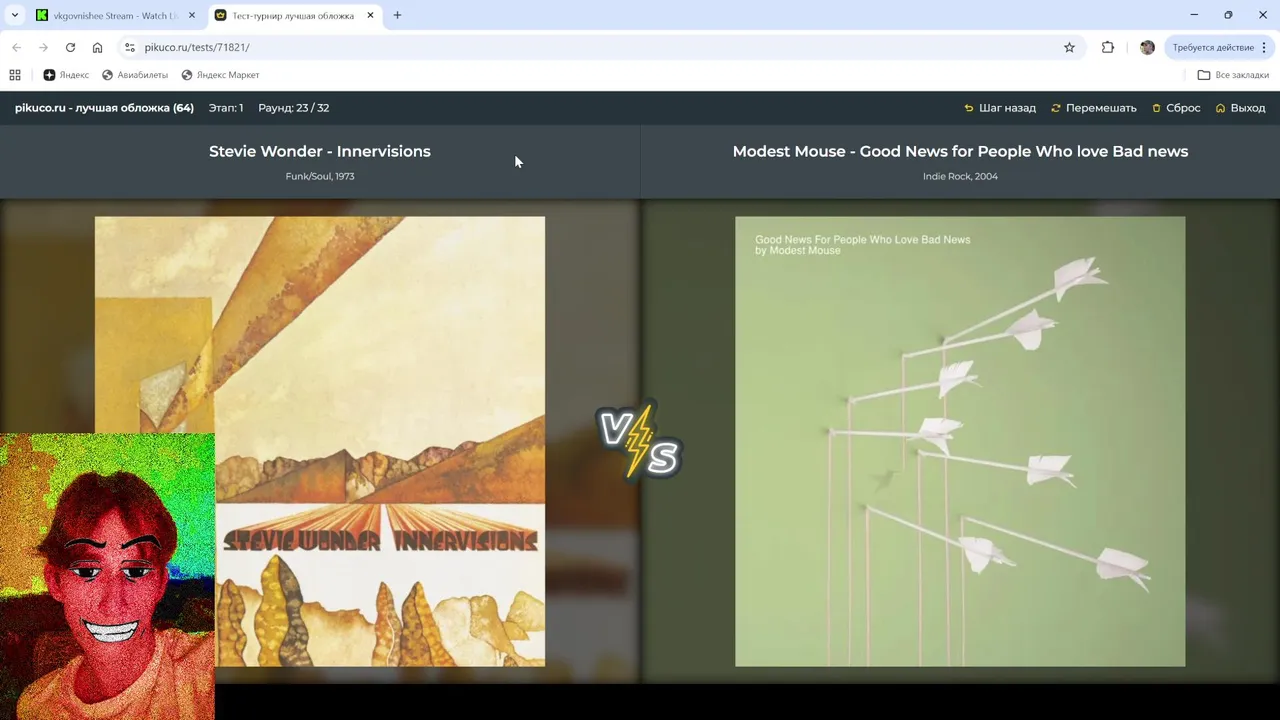This screenshot has height=720, width=1280.
Task: Reload the current page
Action: pyautogui.click(x=70, y=47)
